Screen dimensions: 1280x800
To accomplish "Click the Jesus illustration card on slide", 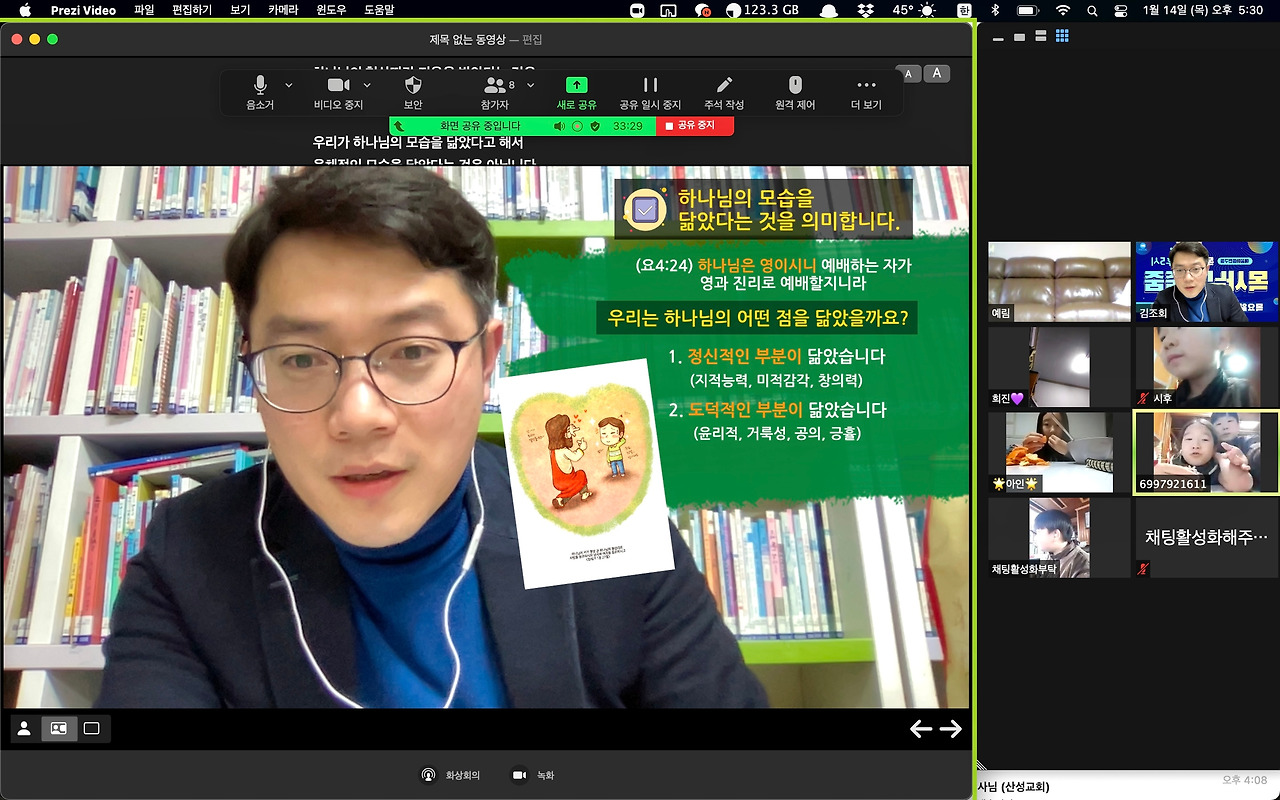I will coord(586,475).
